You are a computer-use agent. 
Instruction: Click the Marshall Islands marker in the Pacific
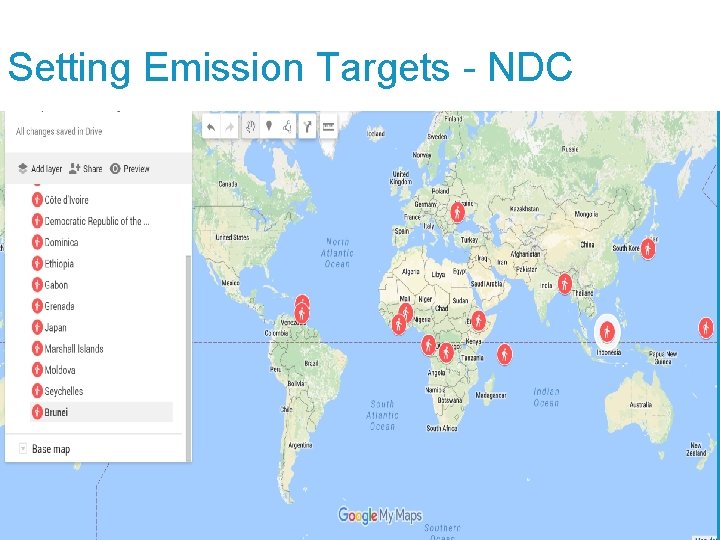click(706, 328)
